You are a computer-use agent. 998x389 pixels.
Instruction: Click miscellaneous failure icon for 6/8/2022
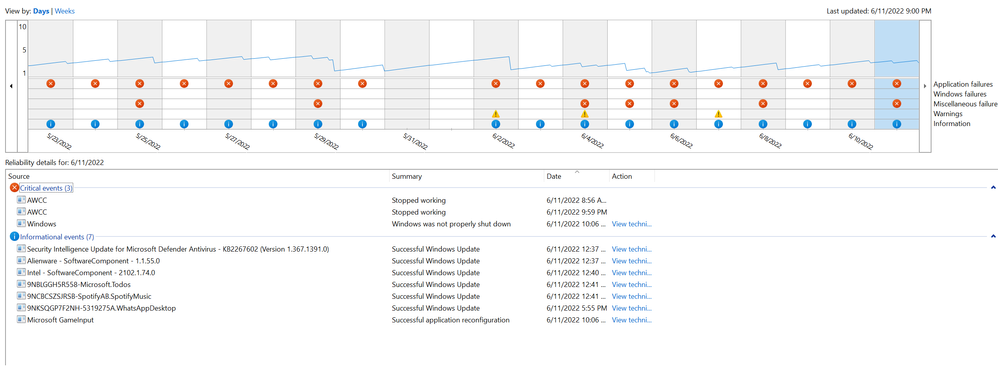(763, 103)
